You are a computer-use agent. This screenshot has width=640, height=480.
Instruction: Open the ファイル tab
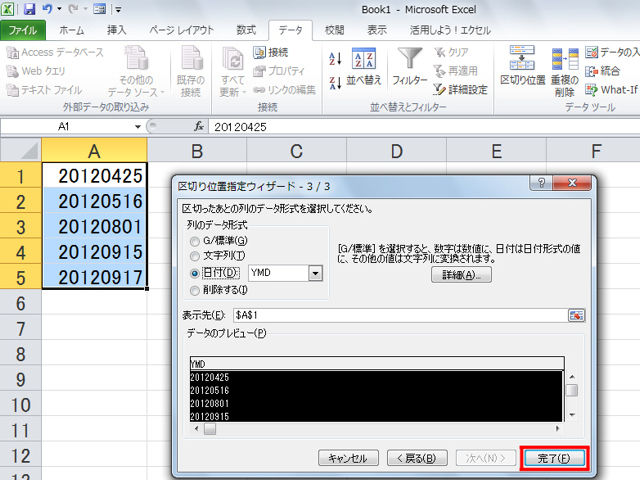[22, 30]
